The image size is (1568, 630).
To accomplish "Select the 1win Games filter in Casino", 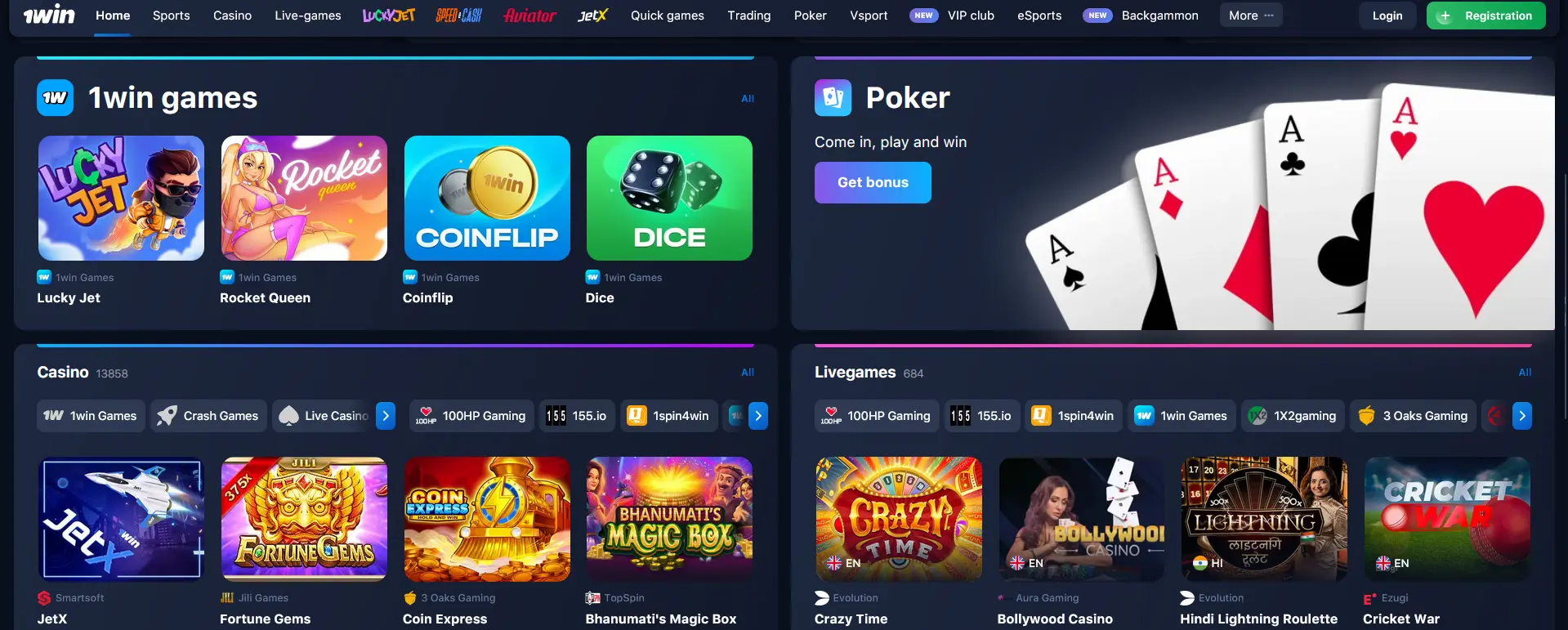I will point(91,416).
